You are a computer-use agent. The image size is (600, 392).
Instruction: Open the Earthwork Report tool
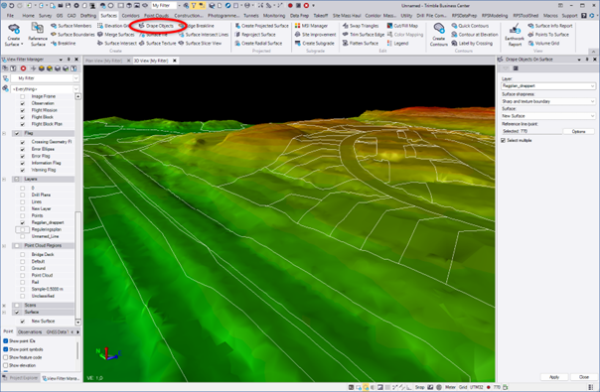(515, 34)
